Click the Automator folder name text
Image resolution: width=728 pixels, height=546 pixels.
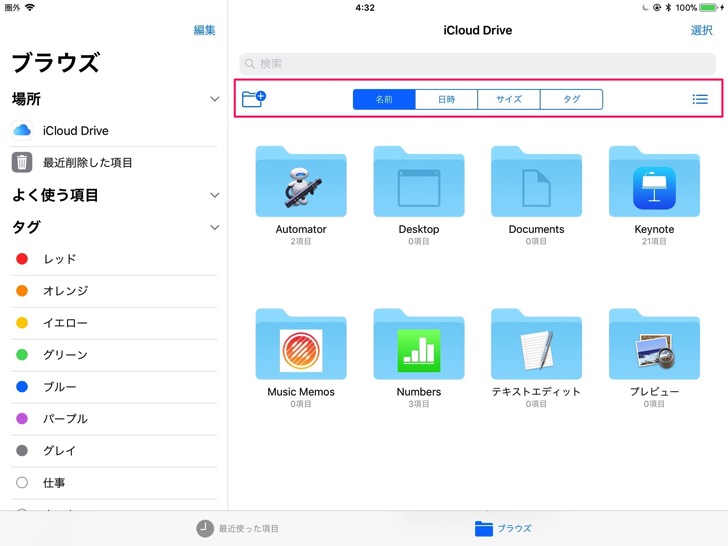[301, 229]
